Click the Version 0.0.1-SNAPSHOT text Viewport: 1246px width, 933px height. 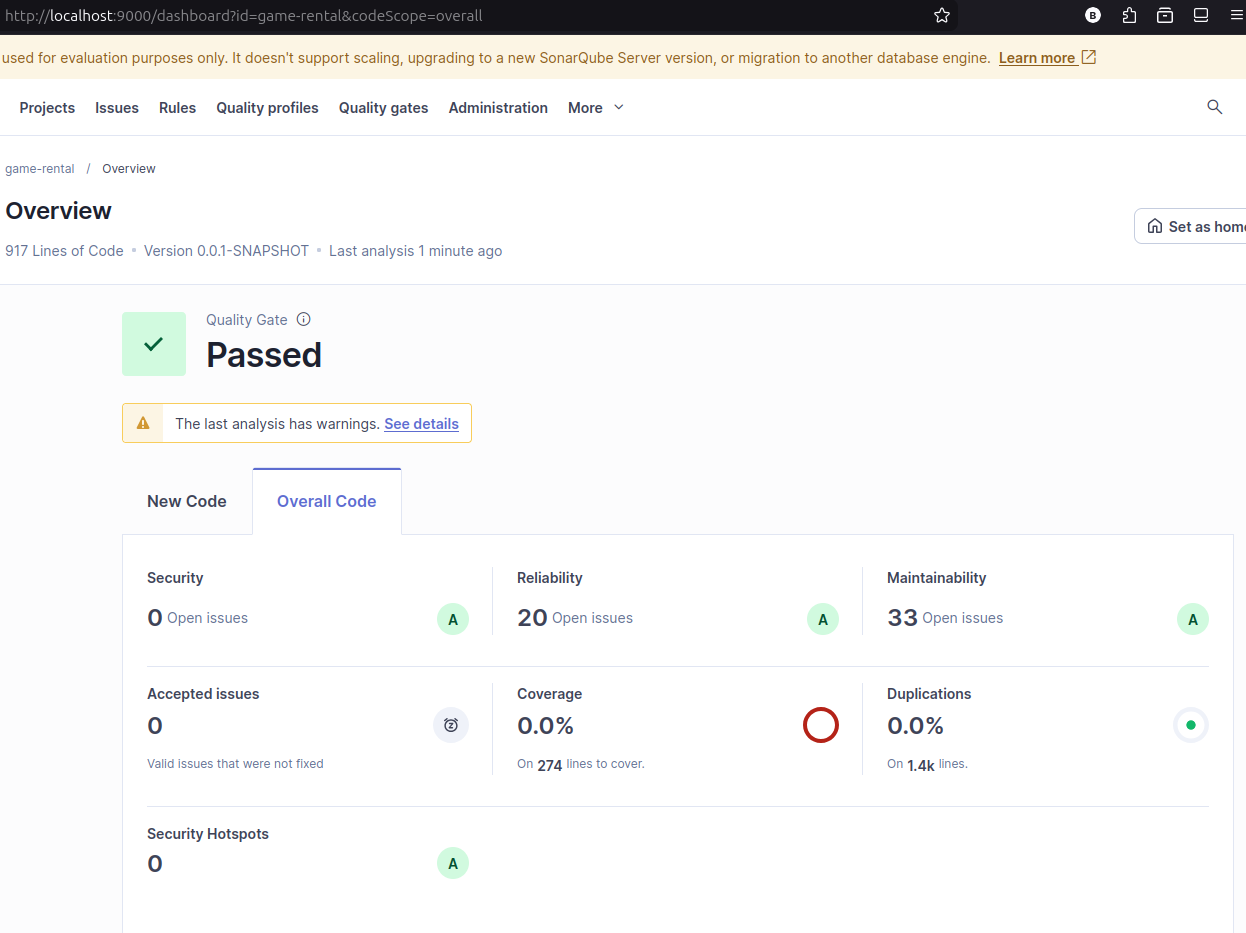pos(227,251)
